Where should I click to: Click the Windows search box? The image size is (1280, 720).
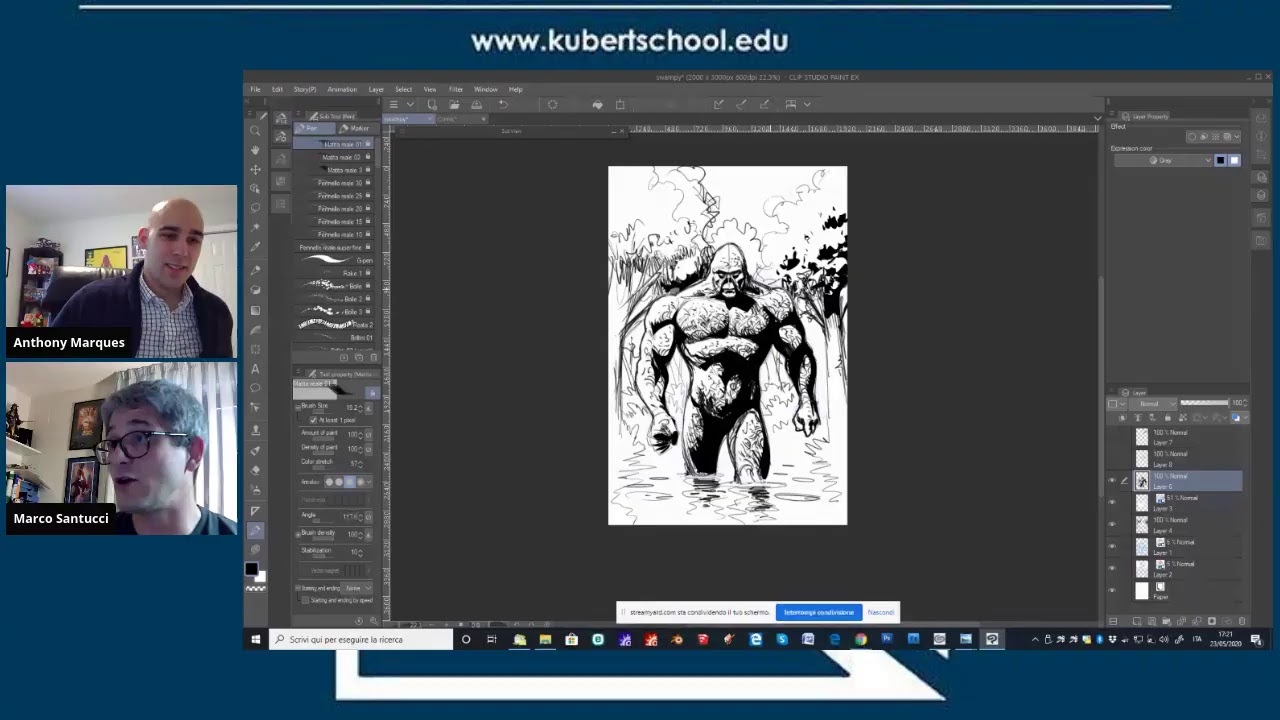[x=362, y=639]
